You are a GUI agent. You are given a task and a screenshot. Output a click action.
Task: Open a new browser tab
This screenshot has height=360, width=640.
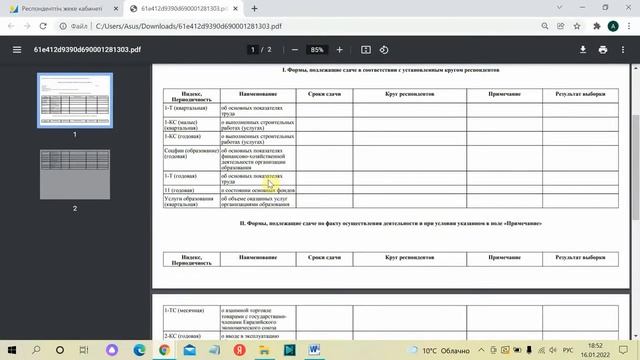(x=254, y=9)
